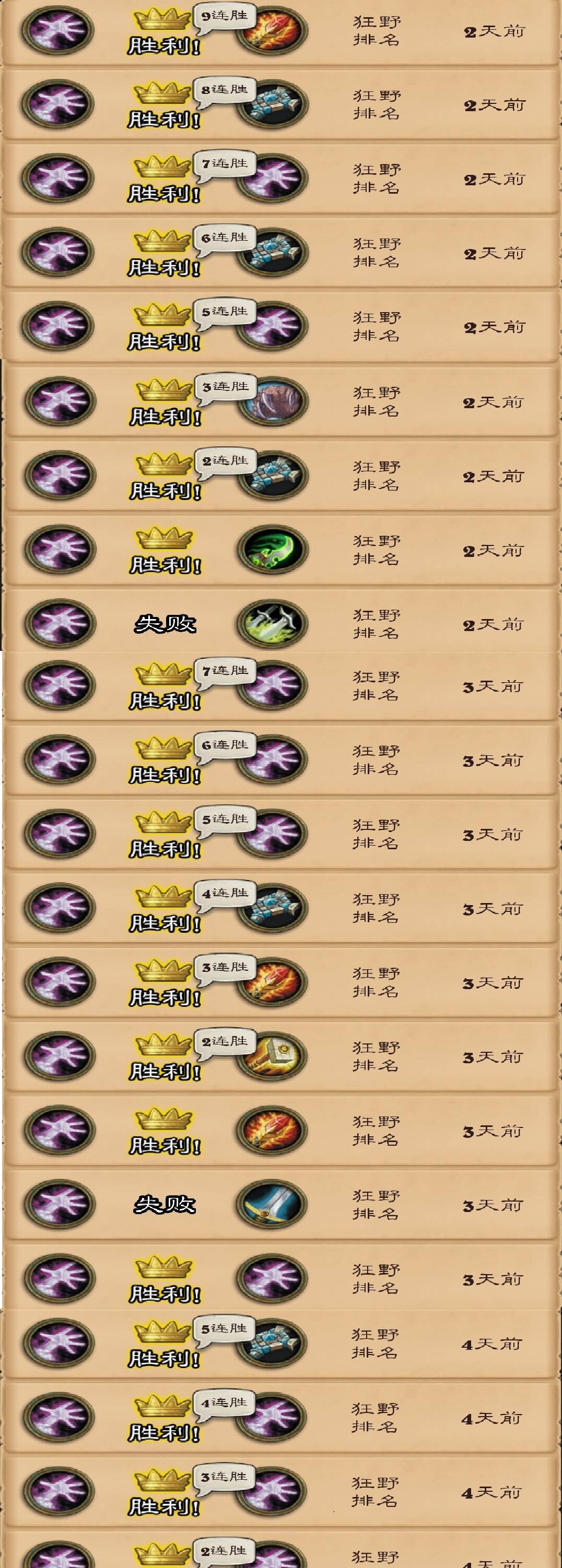Click the 2天前 timestamp of the 9连胜 match
This screenshot has height=1568, width=562.
point(494,31)
